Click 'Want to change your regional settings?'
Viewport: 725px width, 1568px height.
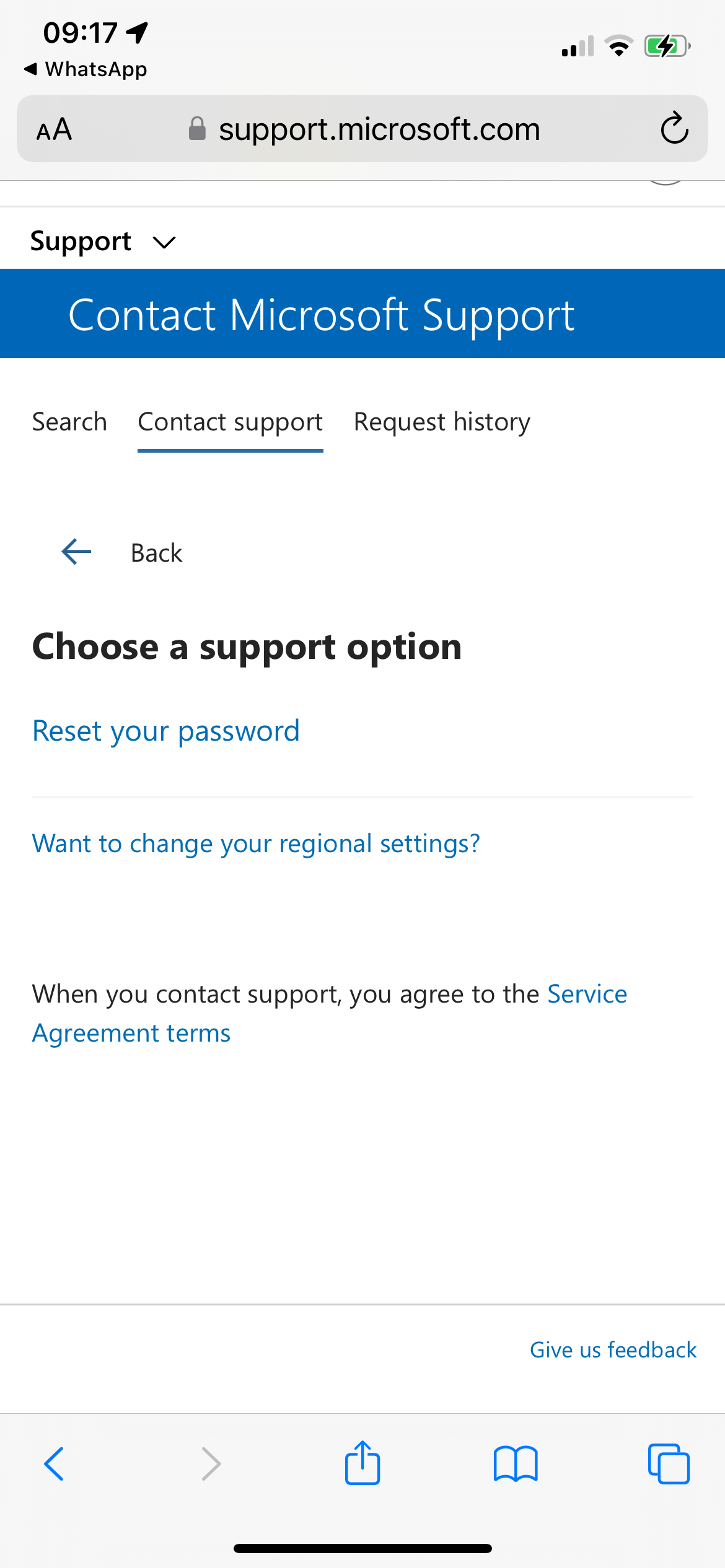[256, 843]
